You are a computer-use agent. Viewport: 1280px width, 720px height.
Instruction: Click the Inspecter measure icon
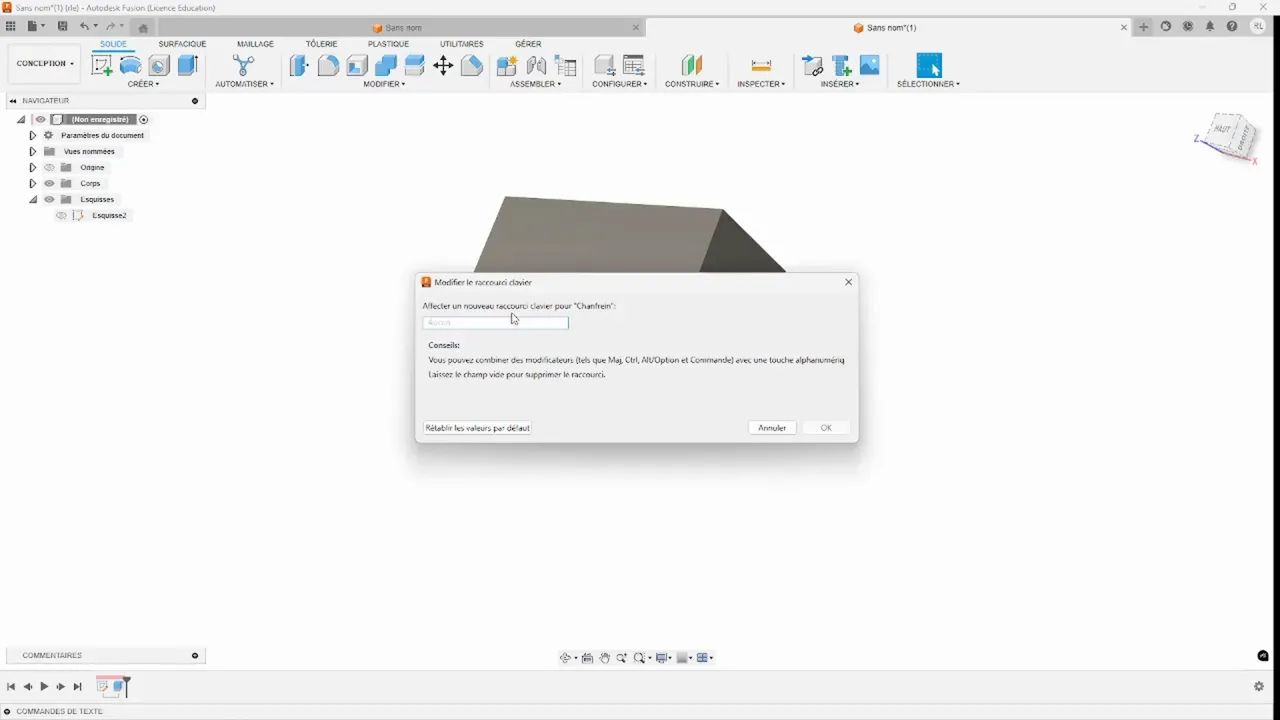[x=761, y=65]
